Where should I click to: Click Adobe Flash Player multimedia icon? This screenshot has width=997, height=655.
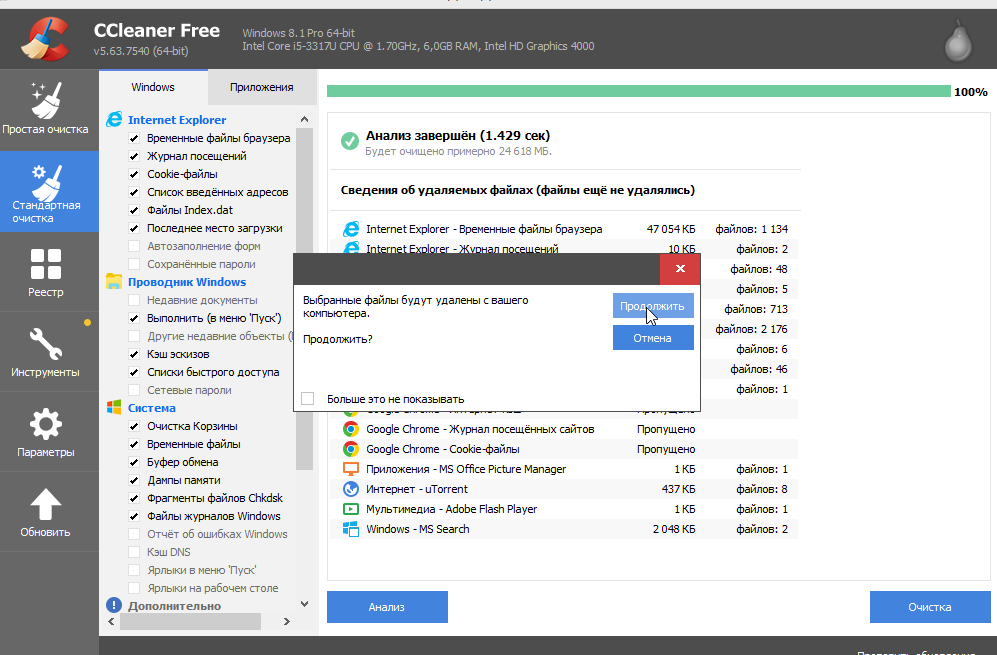coord(350,509)
